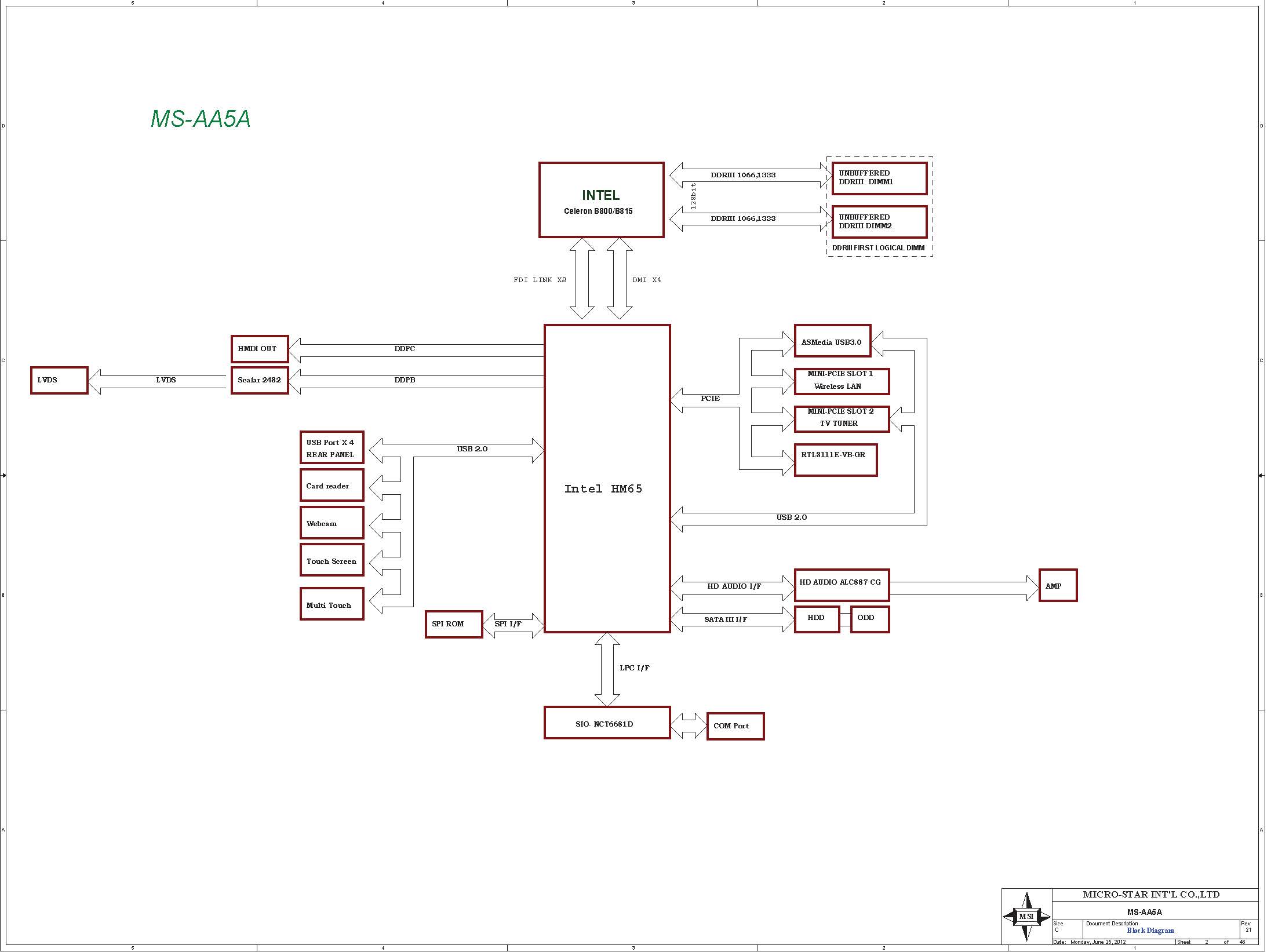The height and width of the screenshot is (952, 1271).
Task: Select the SPI ROM block
Action: [453, 624]
